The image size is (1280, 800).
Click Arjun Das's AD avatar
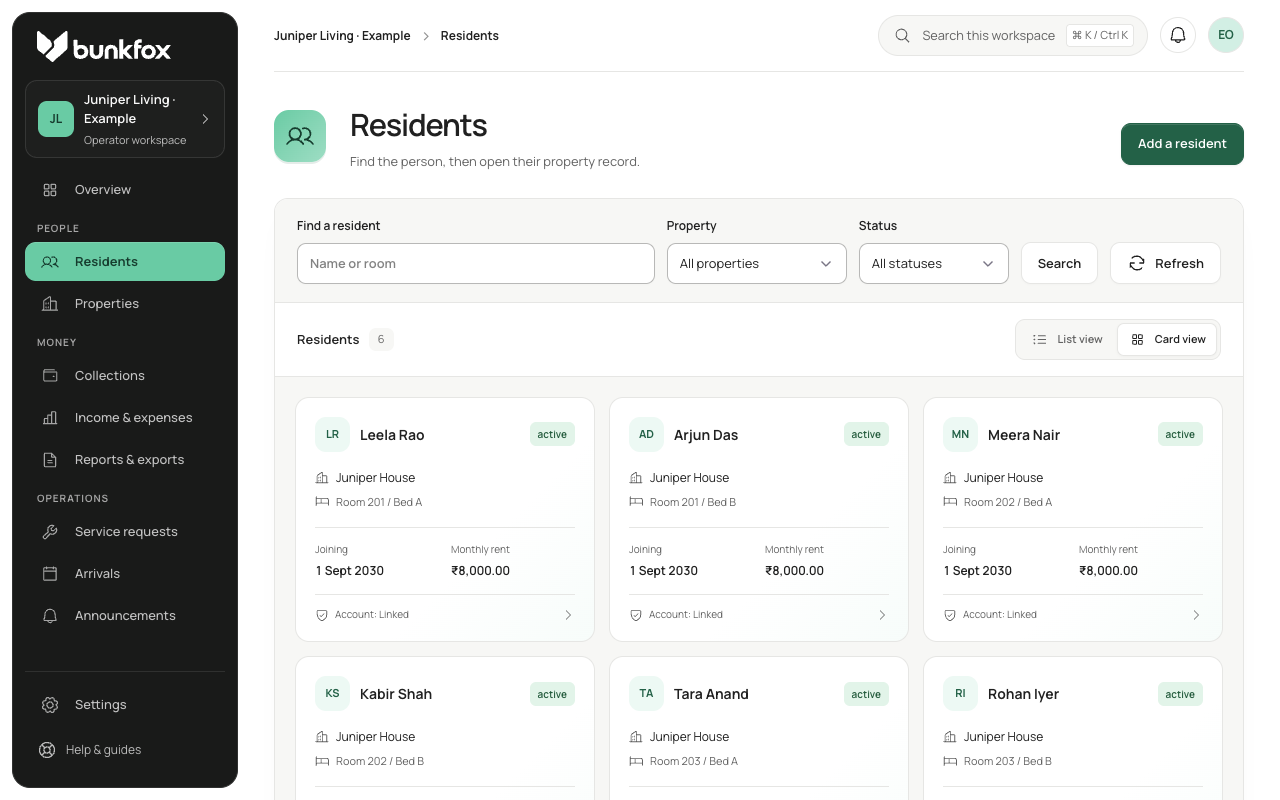647,435
